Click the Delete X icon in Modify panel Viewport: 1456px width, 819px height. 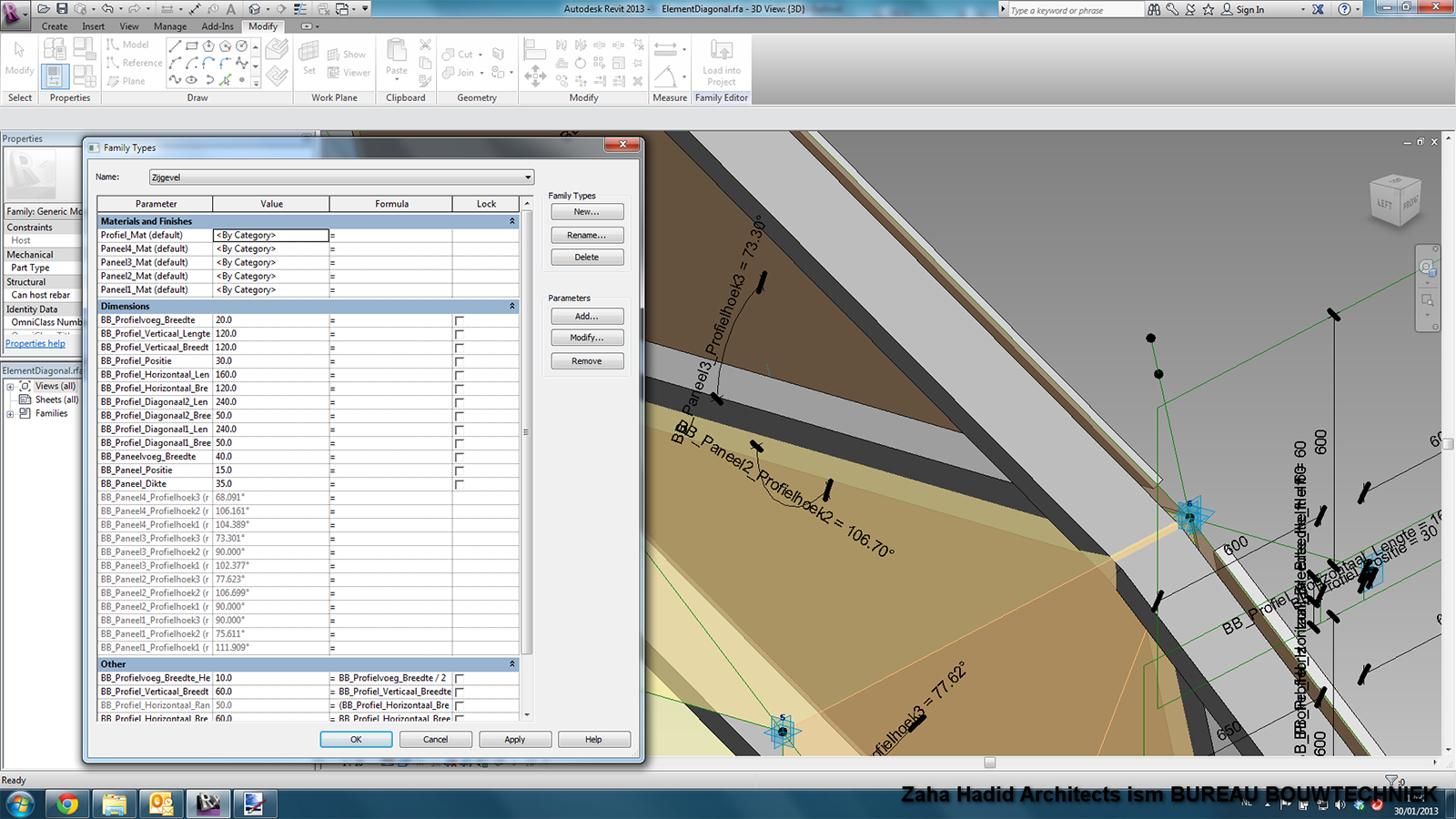click(638, 81)
